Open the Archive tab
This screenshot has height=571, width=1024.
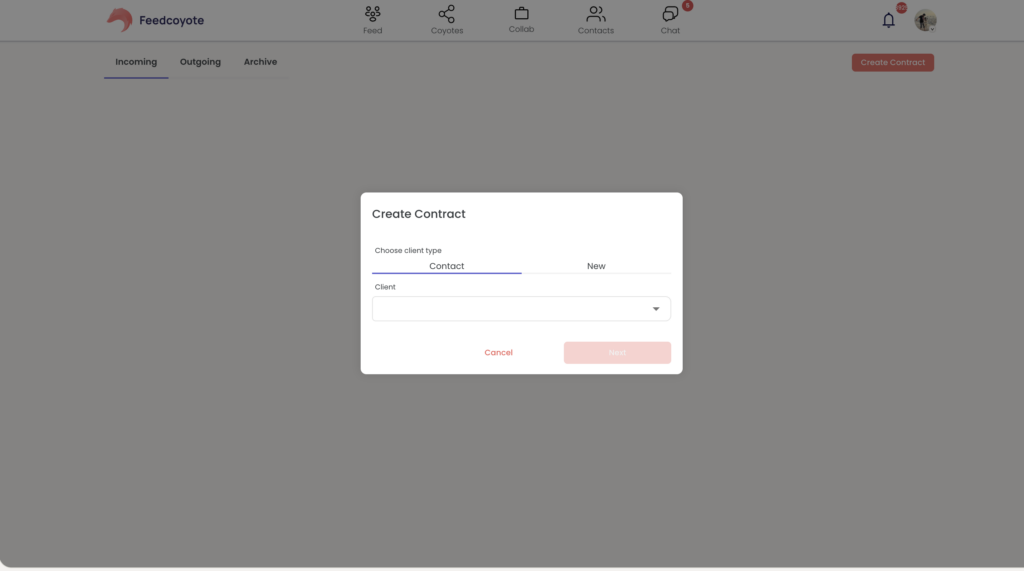pyautogui.click(x=260, y=62)
